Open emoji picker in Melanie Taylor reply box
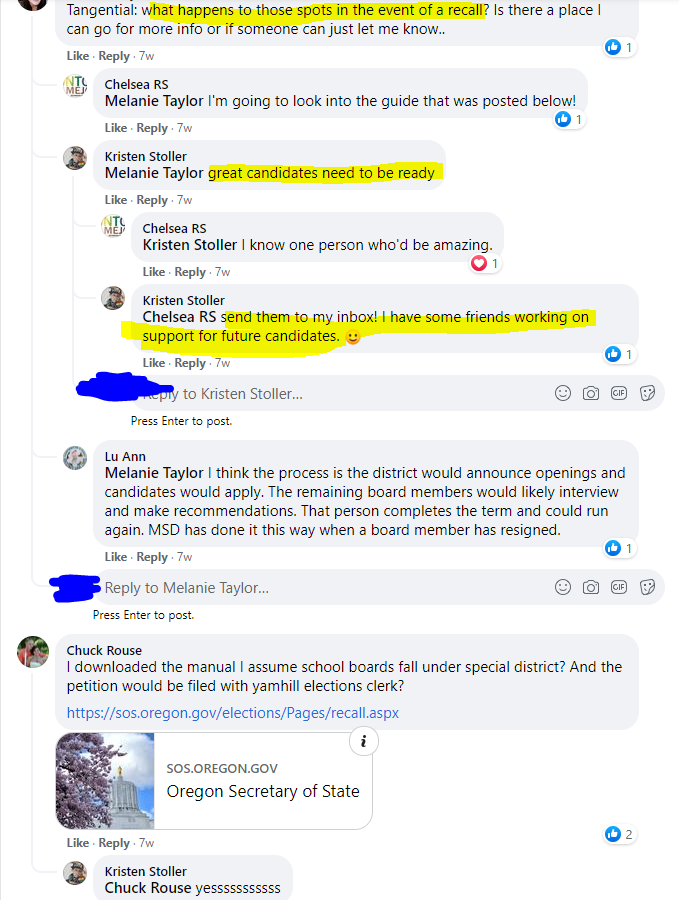679x900 pixels. [x=562, y=587]
